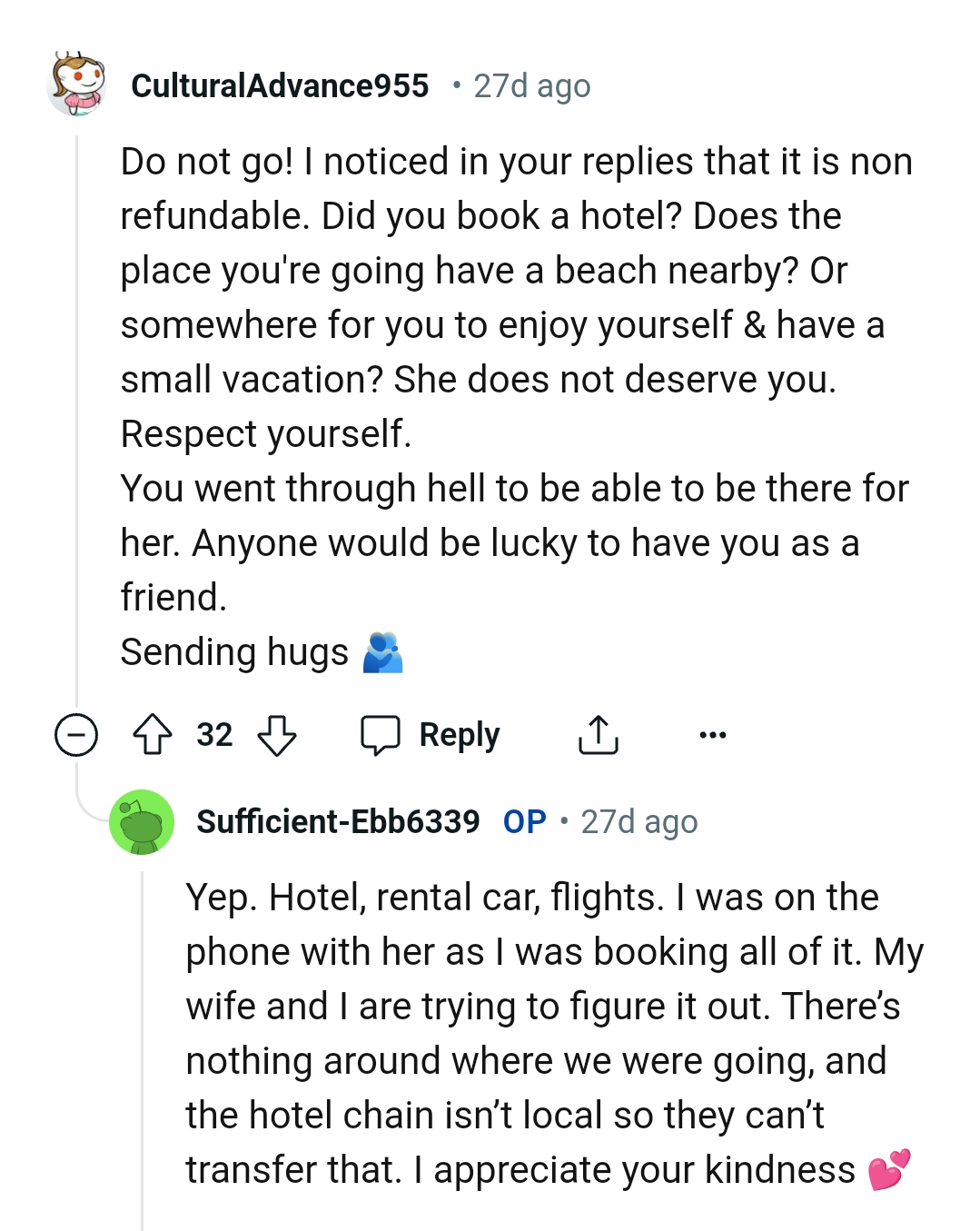Open Sufficient-Ebb6339's profile link
The height and width of the screenshot is (1231, 980).
339,821
